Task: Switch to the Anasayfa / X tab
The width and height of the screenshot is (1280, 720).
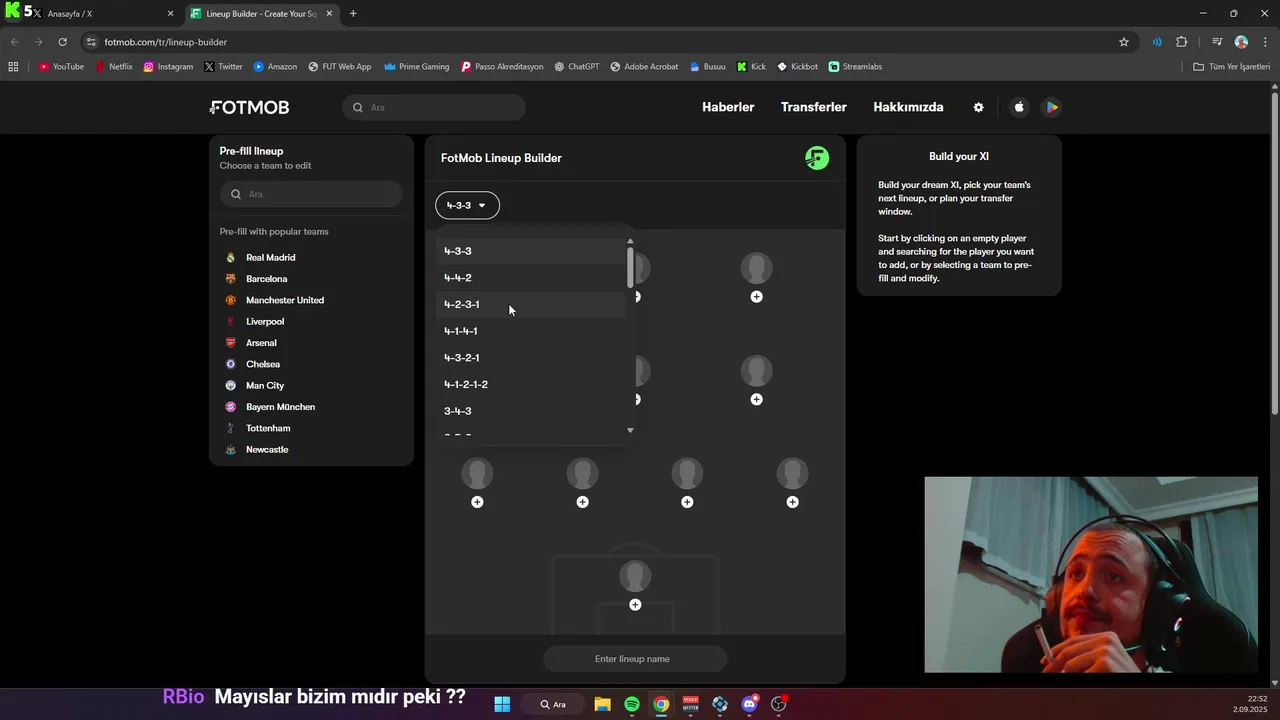Action: tap(100, 14)
